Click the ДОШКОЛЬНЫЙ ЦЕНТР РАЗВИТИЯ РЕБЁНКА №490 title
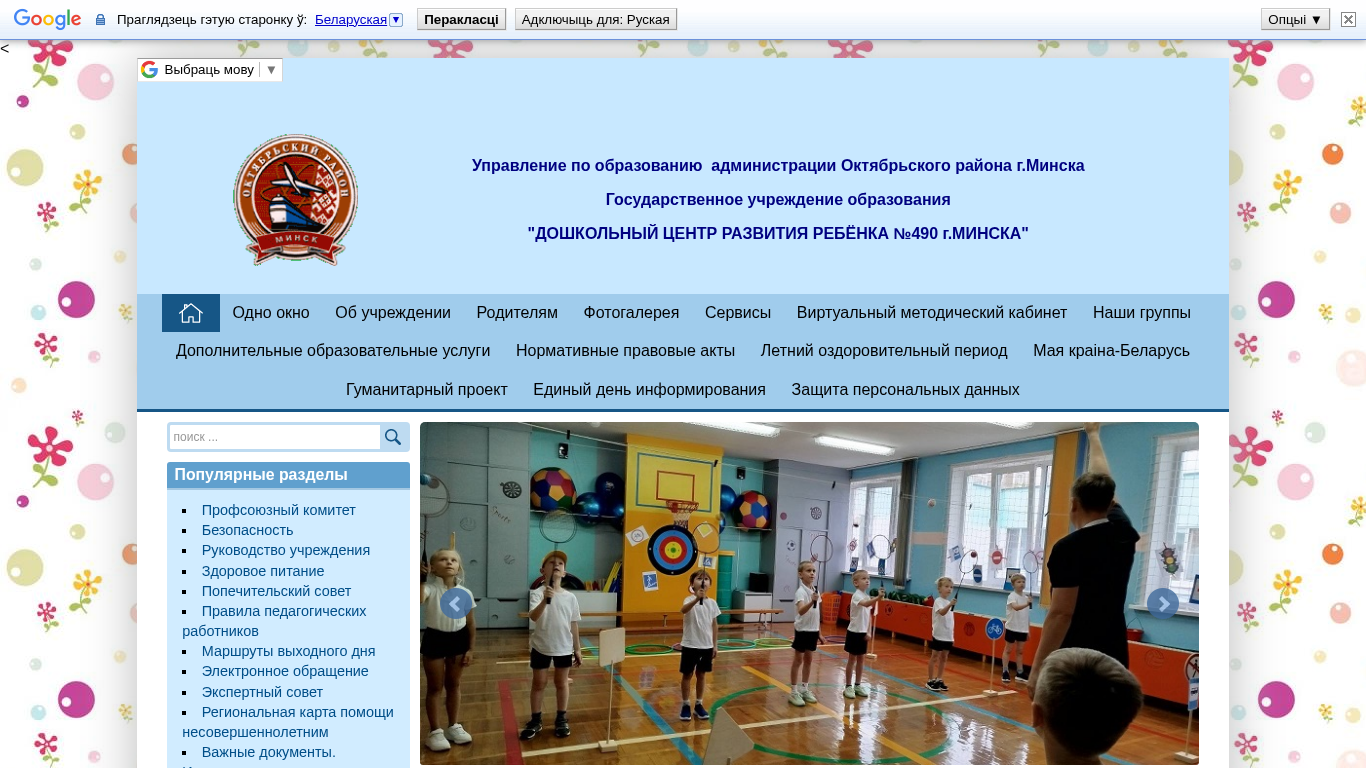1366x768 pixels. [778, 233]
